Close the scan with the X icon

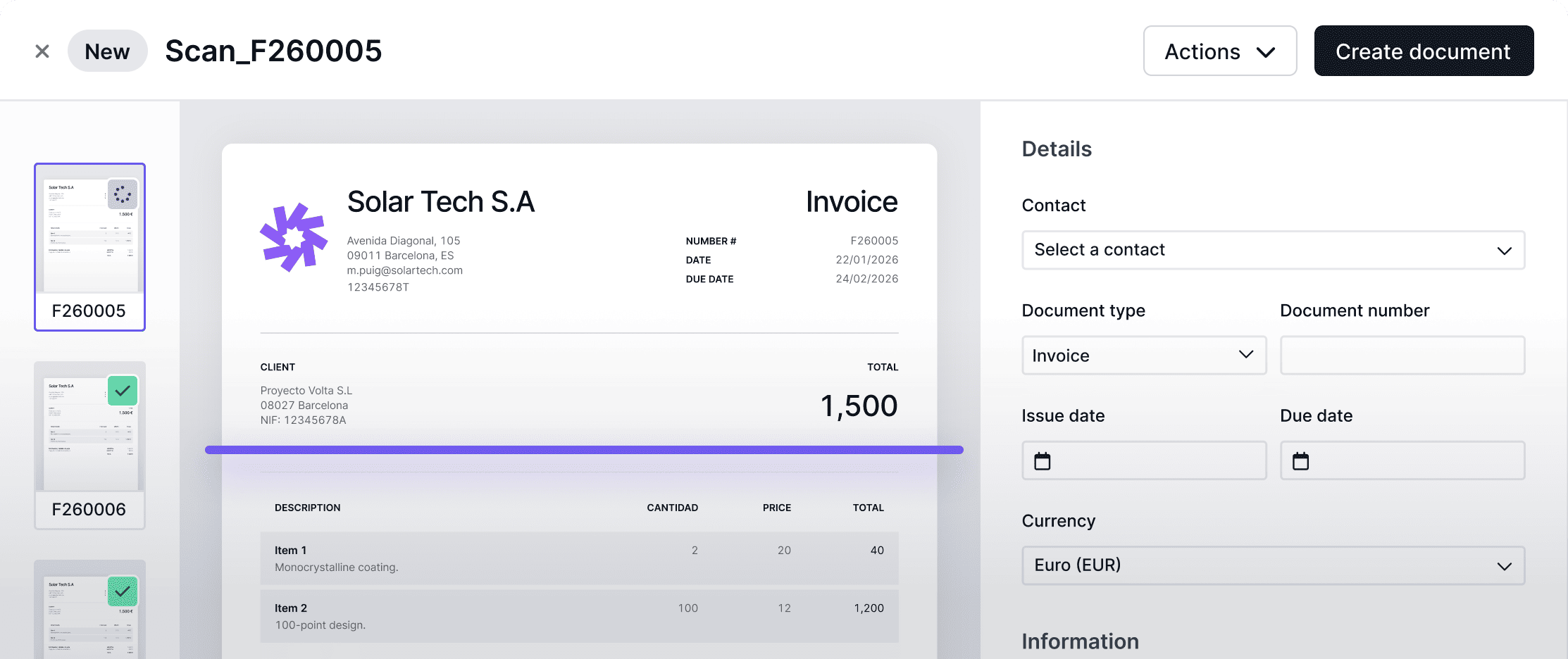point(42,51)
